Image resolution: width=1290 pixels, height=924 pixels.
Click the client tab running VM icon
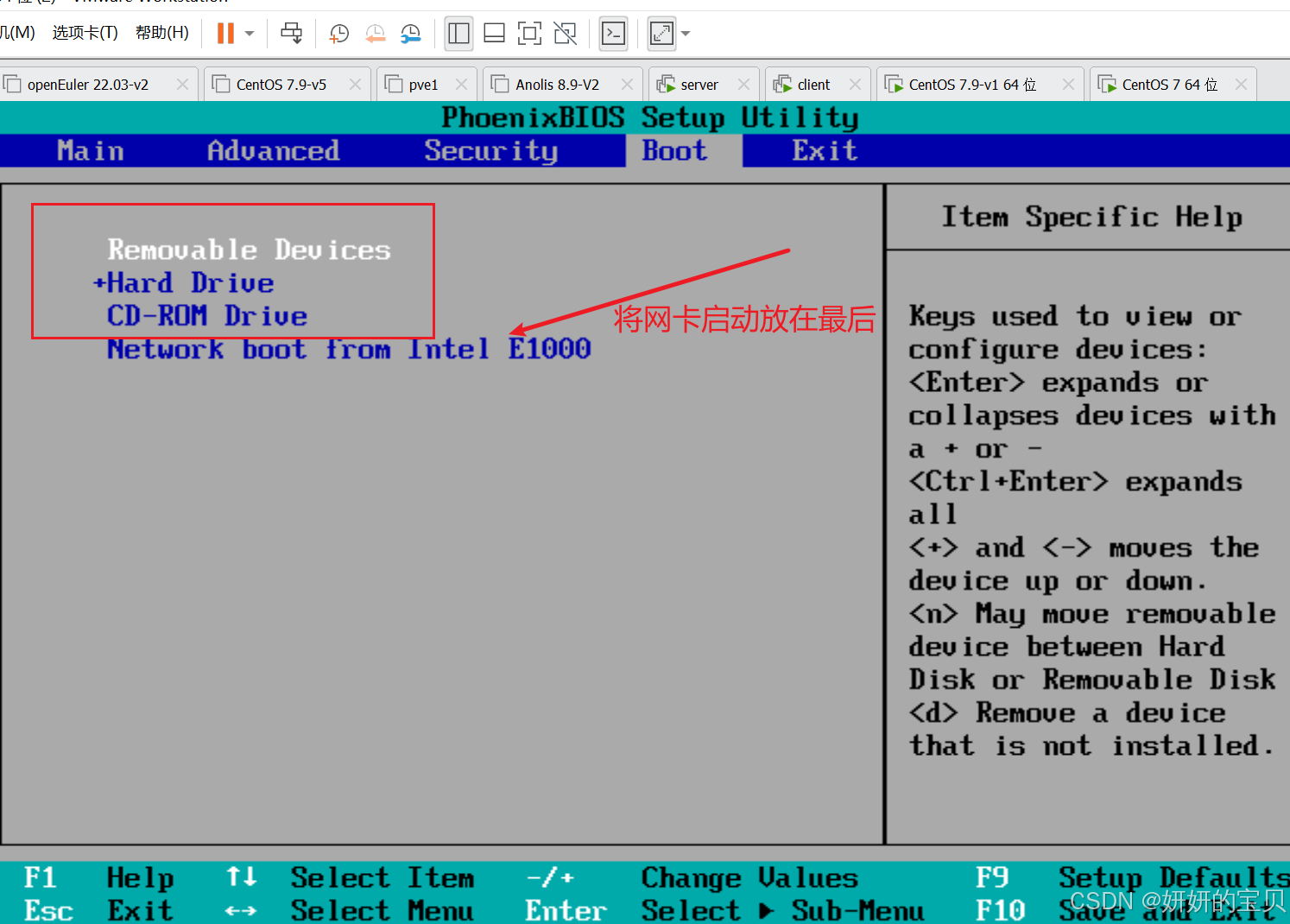coord(782,84)
